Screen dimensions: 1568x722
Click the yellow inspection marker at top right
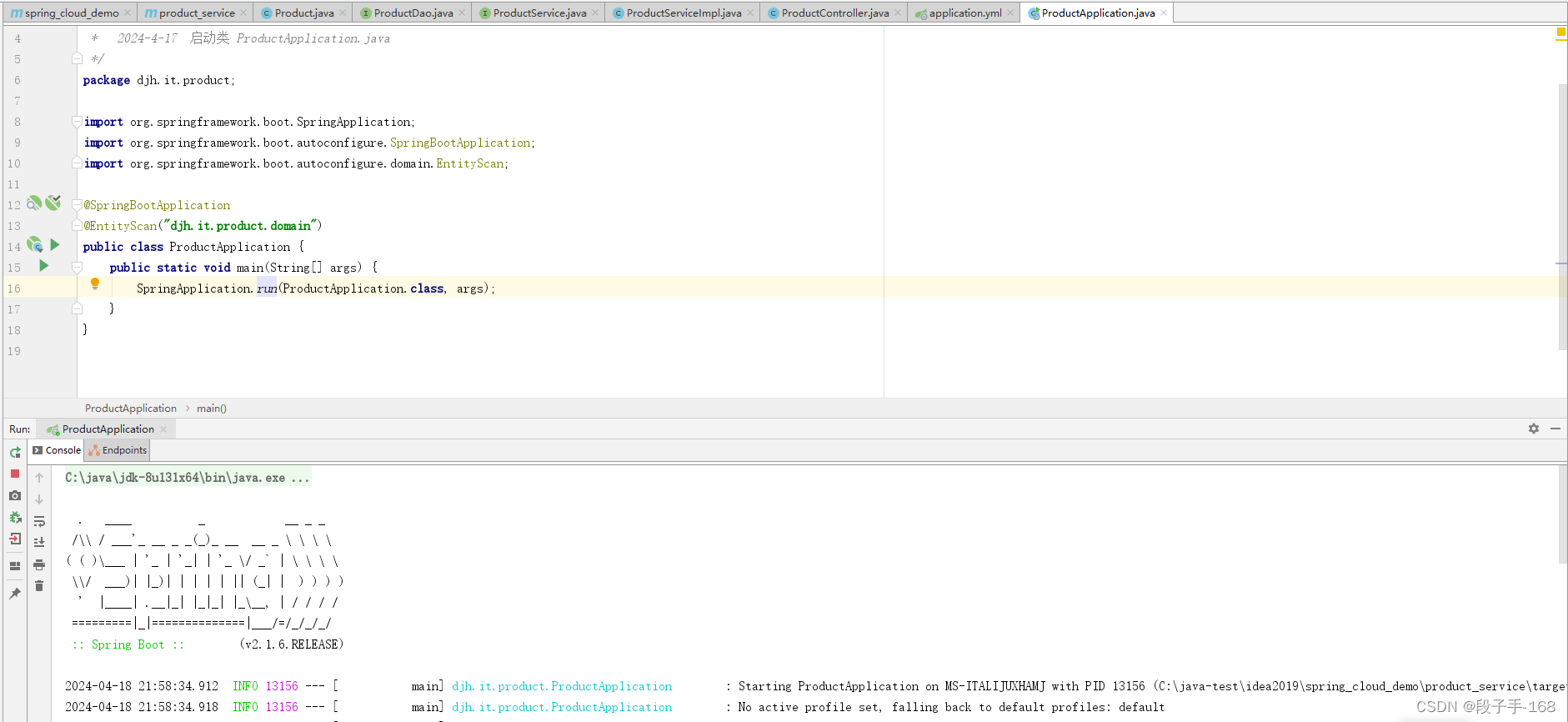pos(1560,33)
